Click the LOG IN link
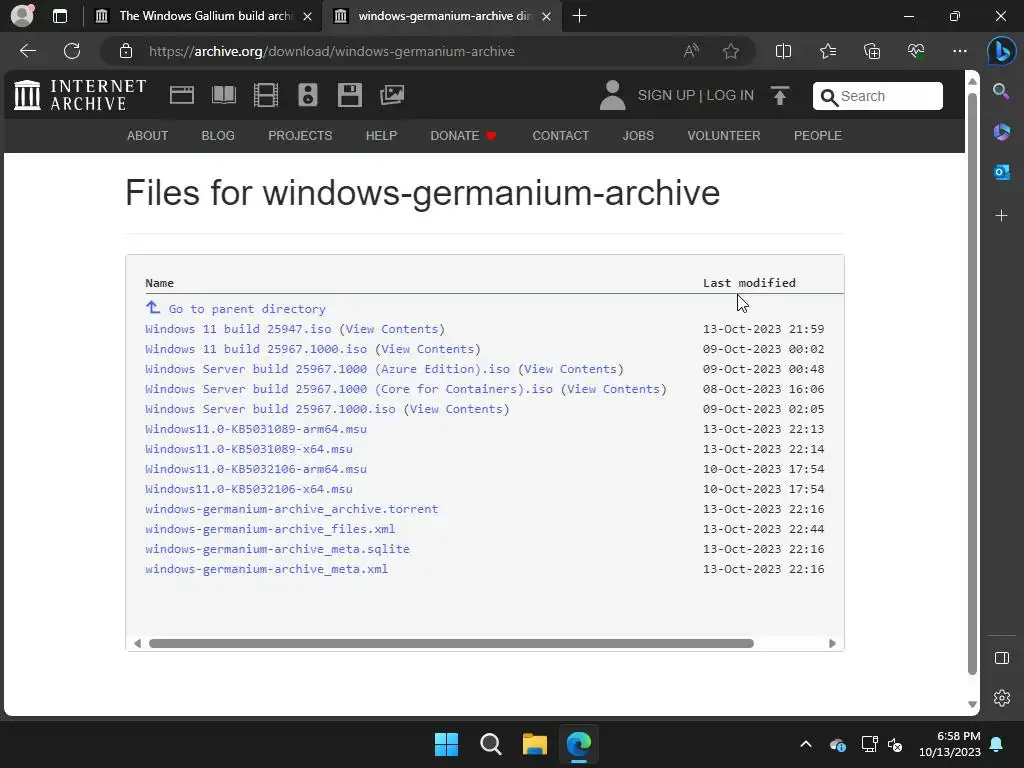Screen dimensions: 1024x768 (x=730, y=95)
